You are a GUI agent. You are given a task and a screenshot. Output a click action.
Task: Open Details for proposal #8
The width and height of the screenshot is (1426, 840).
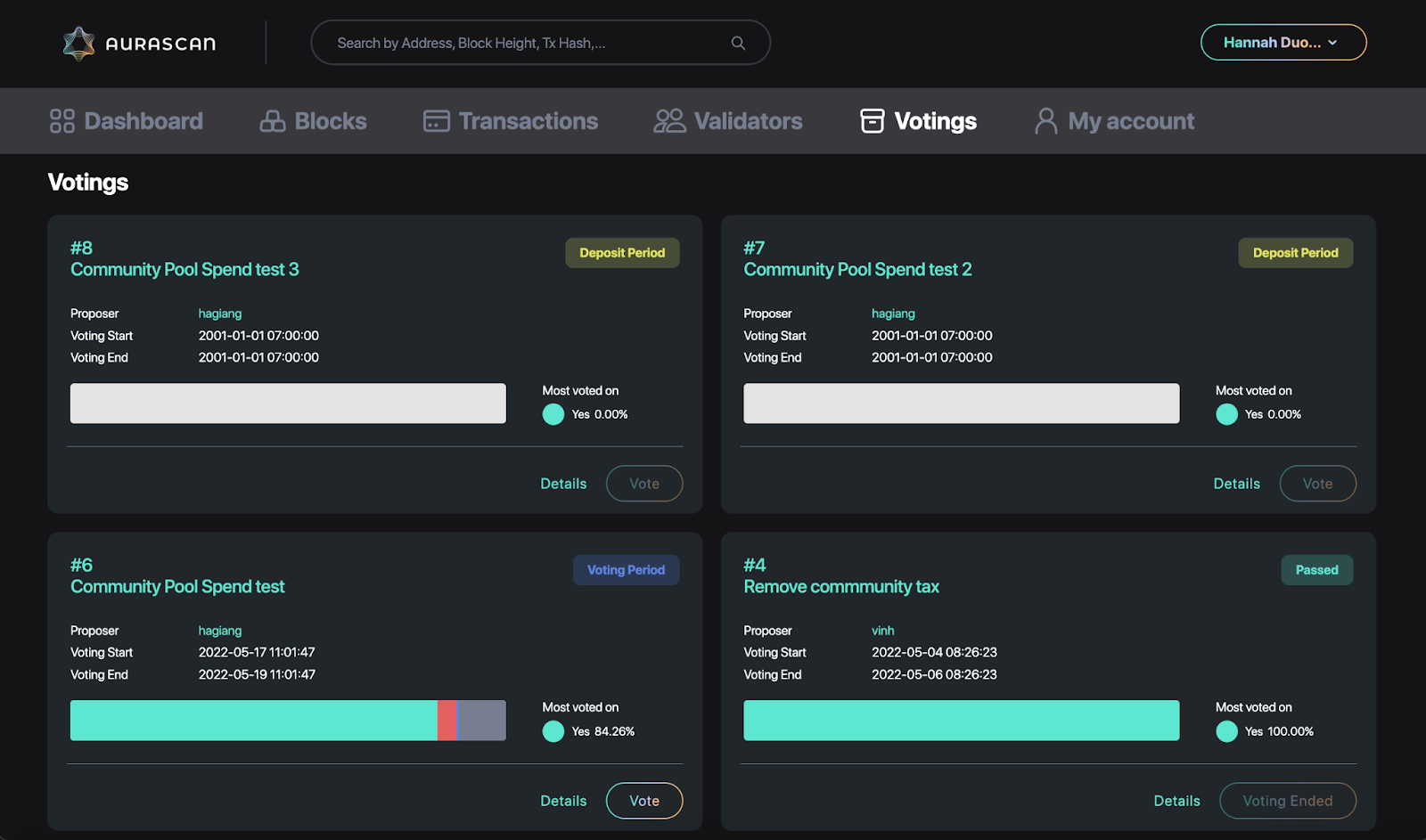563,484
